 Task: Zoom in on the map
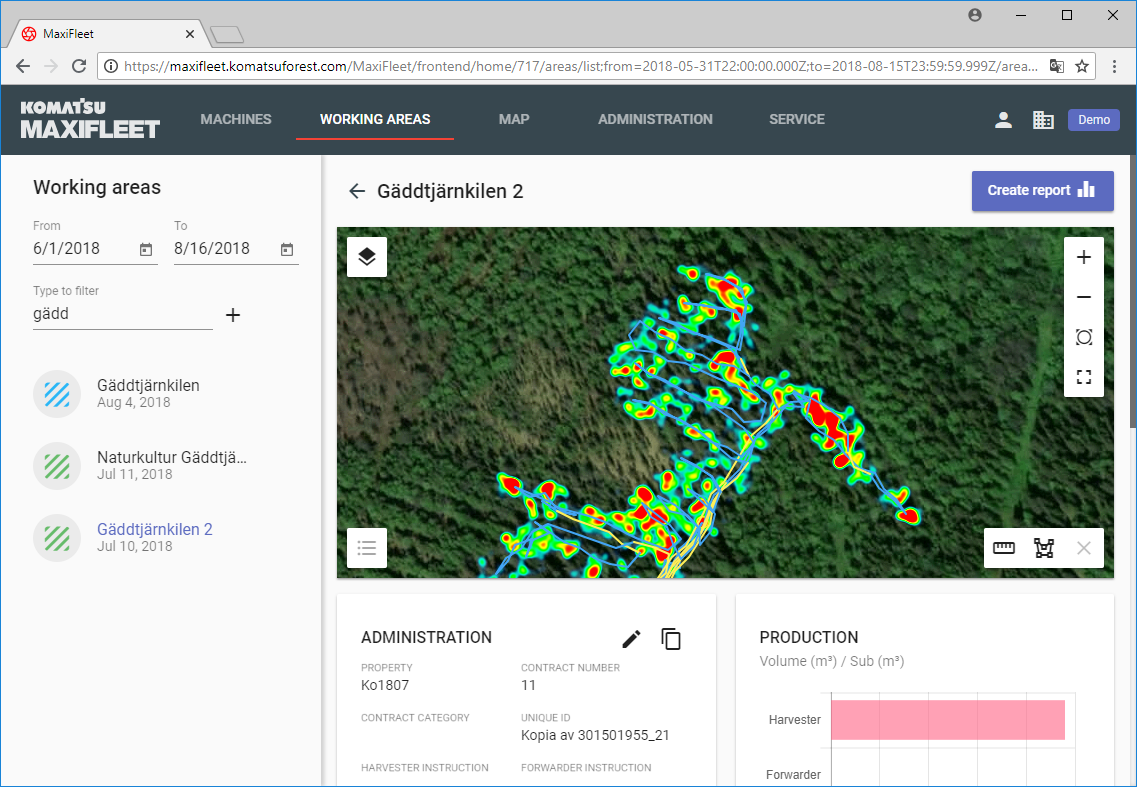pos(1083,257)
